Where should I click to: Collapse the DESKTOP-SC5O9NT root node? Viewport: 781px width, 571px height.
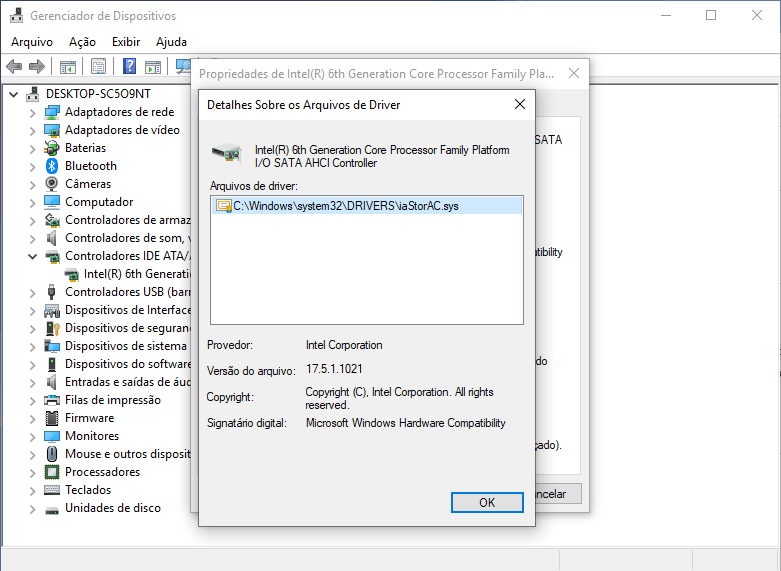pyautogui.click(x=13, y=94)
